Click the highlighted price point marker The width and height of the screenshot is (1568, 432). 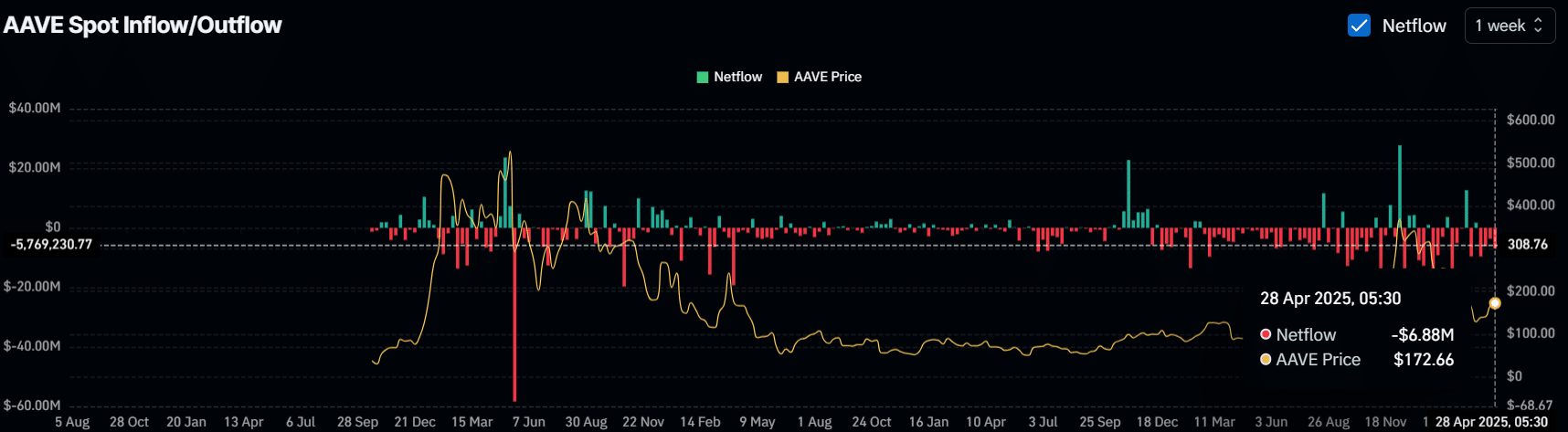tap(1495, 303)
